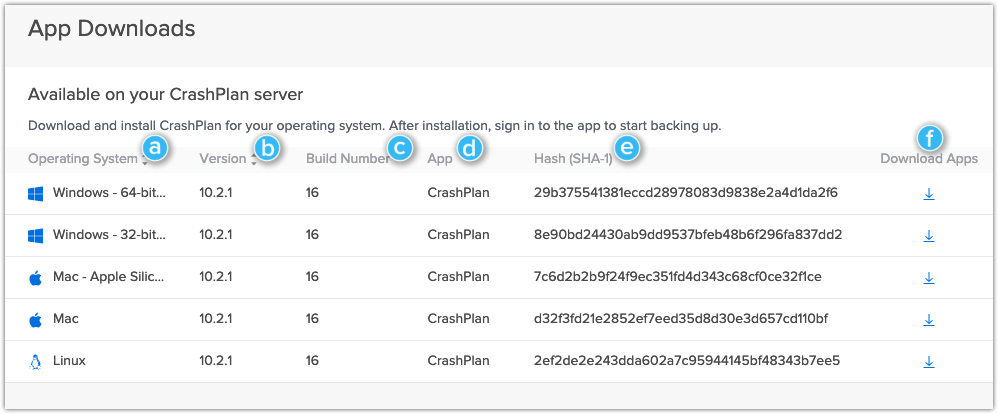
Task: Click the Apple logo beside Mac
Action: tap(35, 319)
